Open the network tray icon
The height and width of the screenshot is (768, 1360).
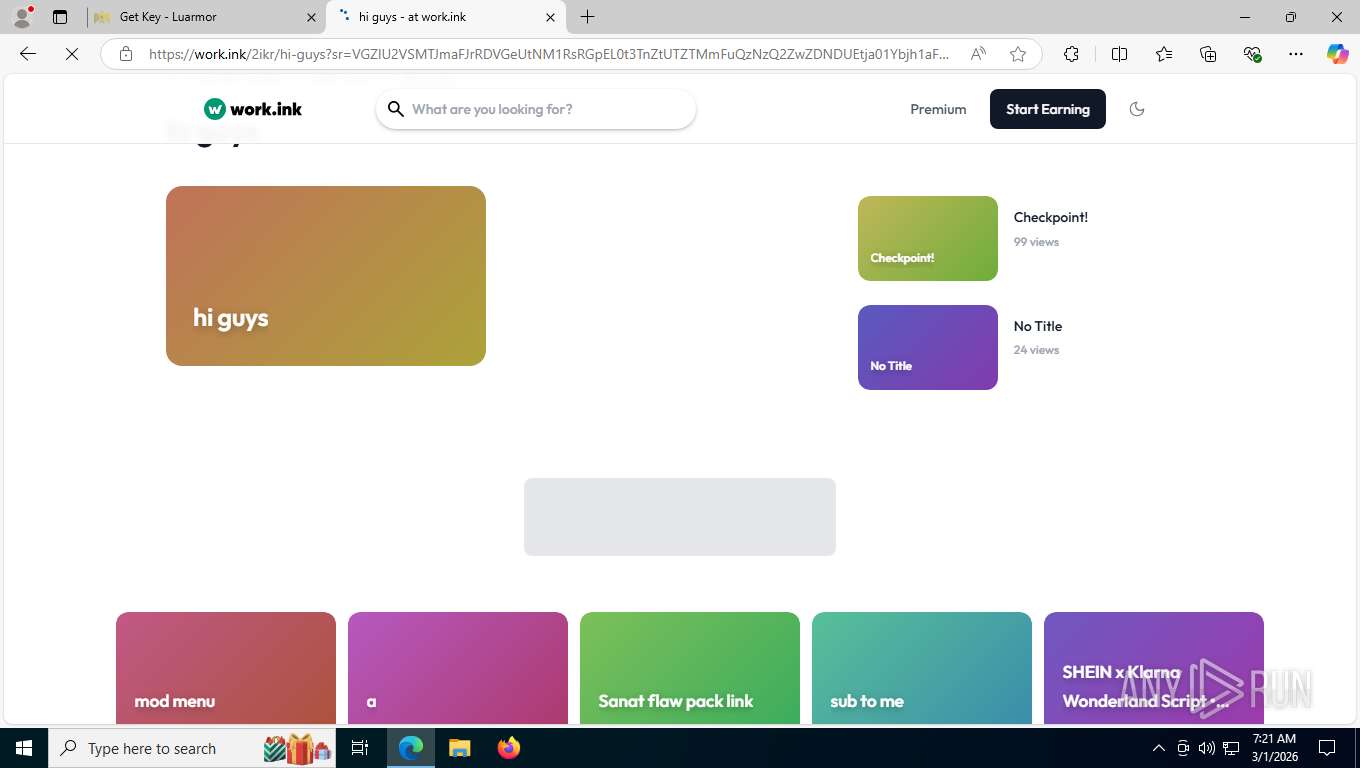[1232, 748]
